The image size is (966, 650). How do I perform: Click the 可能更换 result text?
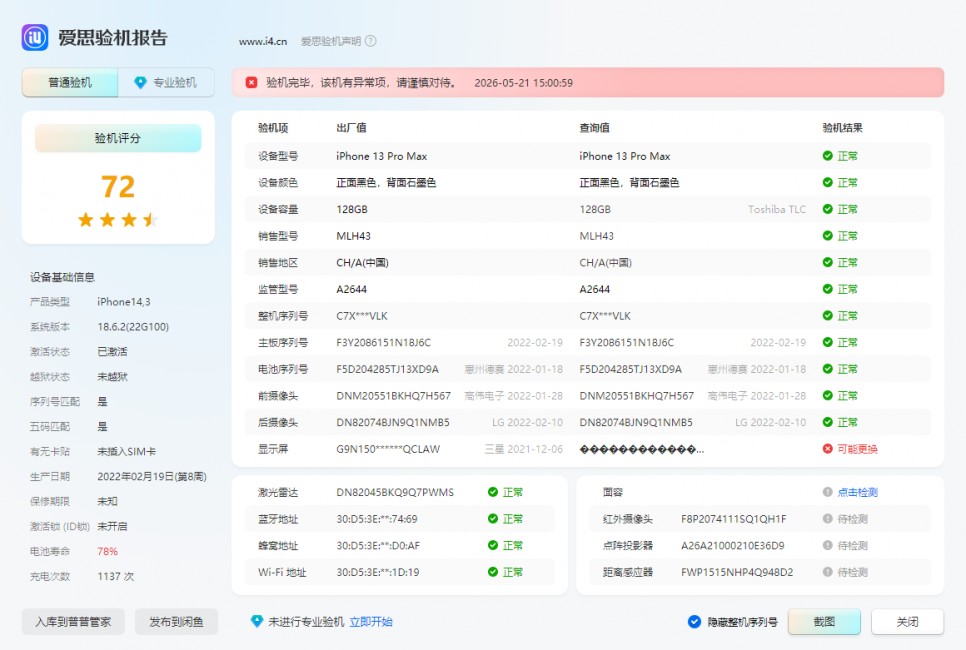pos(858,449)
